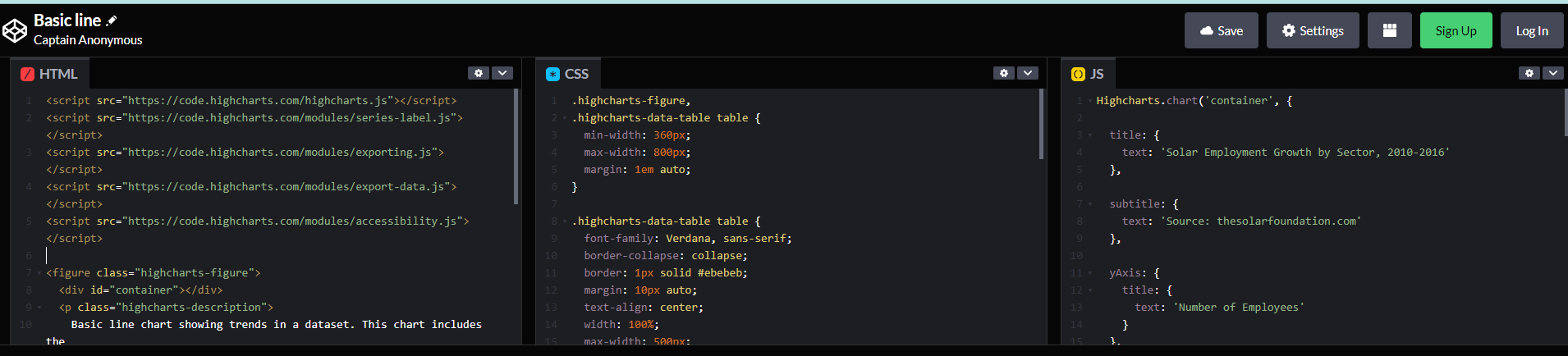Select the CSS editor tab

pos(568,74)
